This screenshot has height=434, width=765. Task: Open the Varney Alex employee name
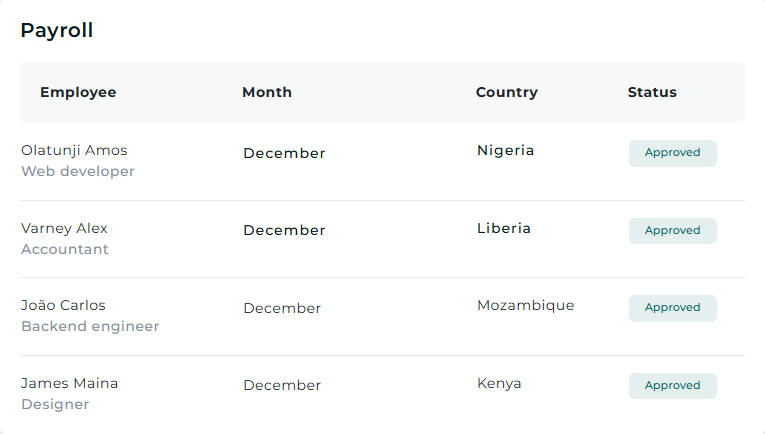coord(64,228)
